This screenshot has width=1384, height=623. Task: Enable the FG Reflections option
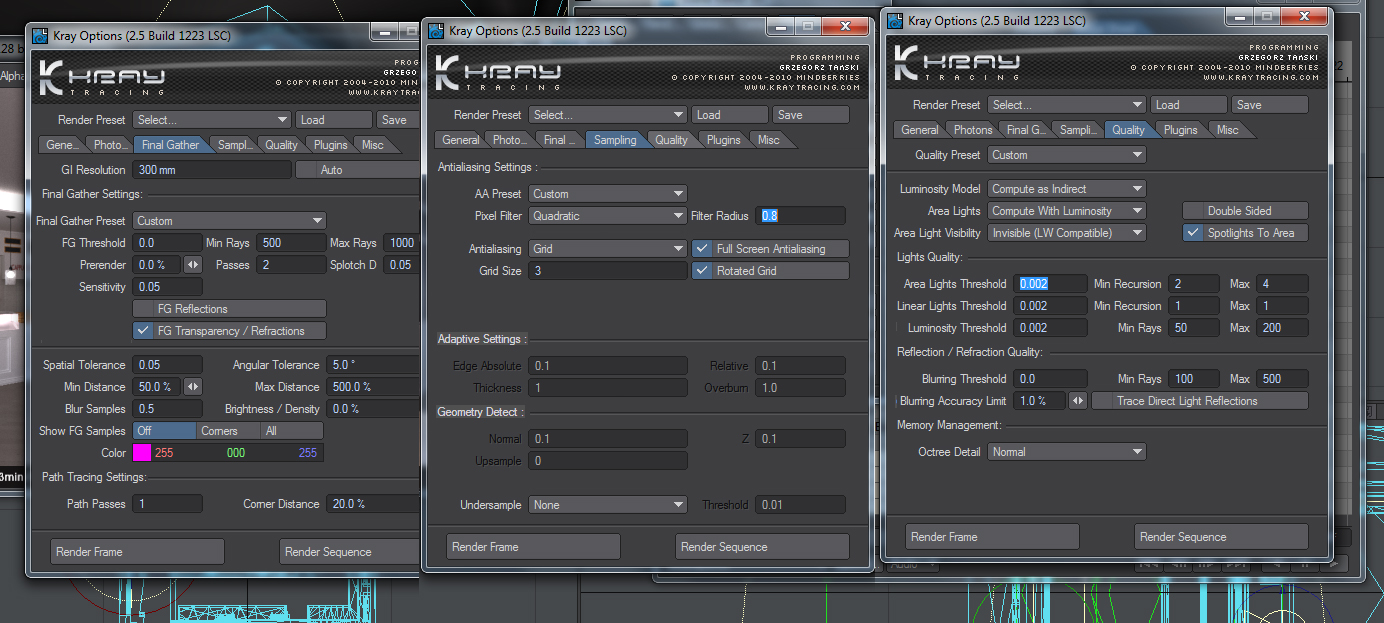click(229, 309)
